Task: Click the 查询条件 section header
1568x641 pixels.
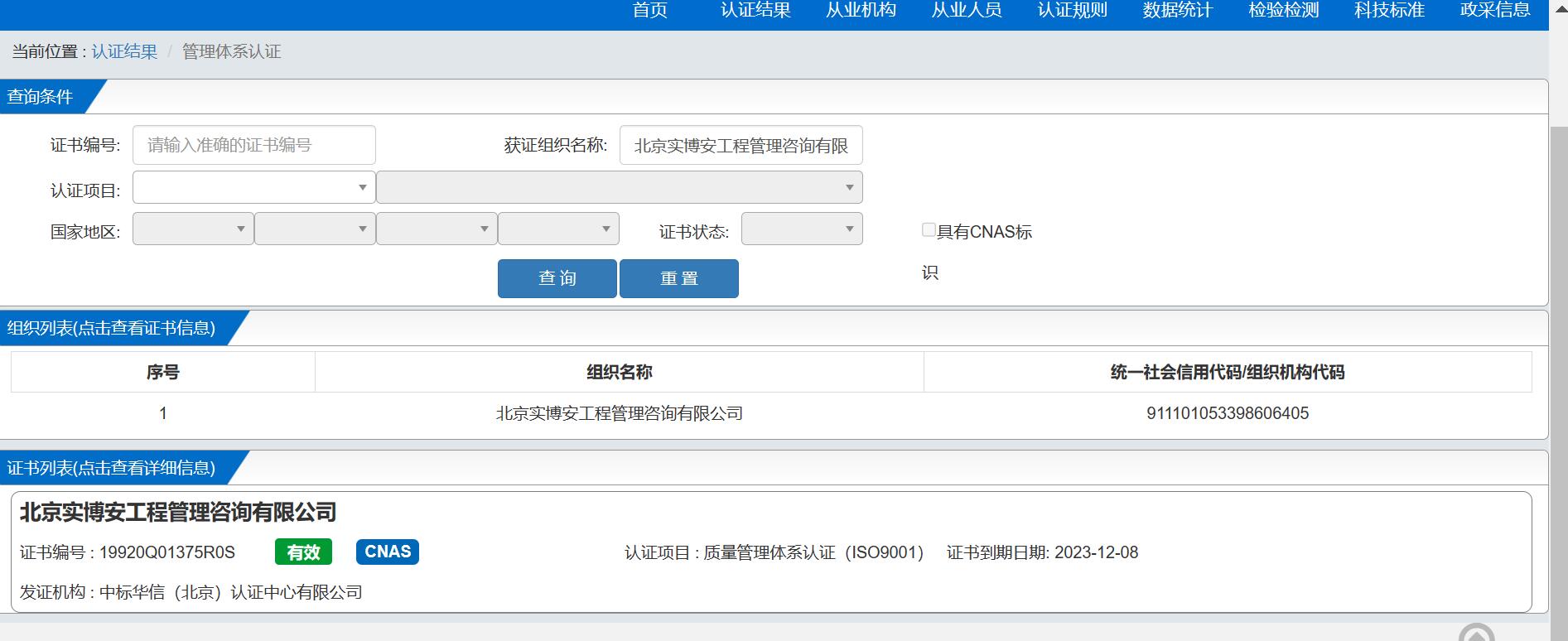Action: pos(40,97)
